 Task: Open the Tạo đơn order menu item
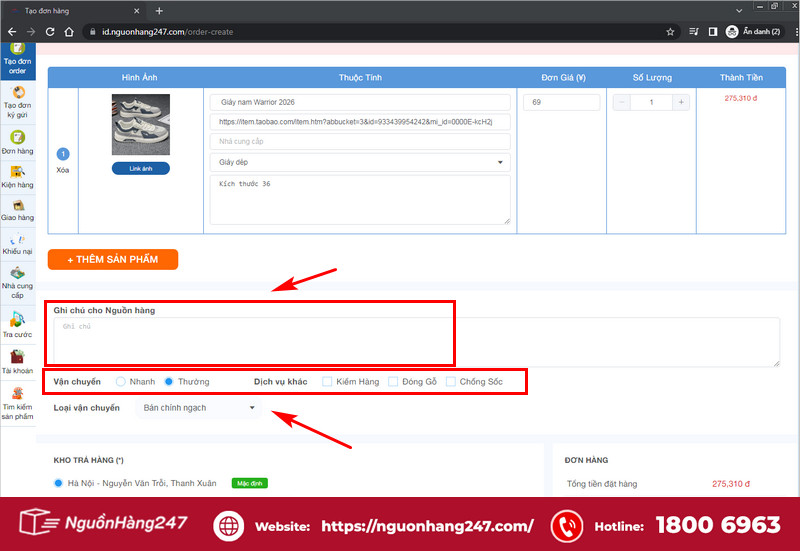[x=18, y=60]
